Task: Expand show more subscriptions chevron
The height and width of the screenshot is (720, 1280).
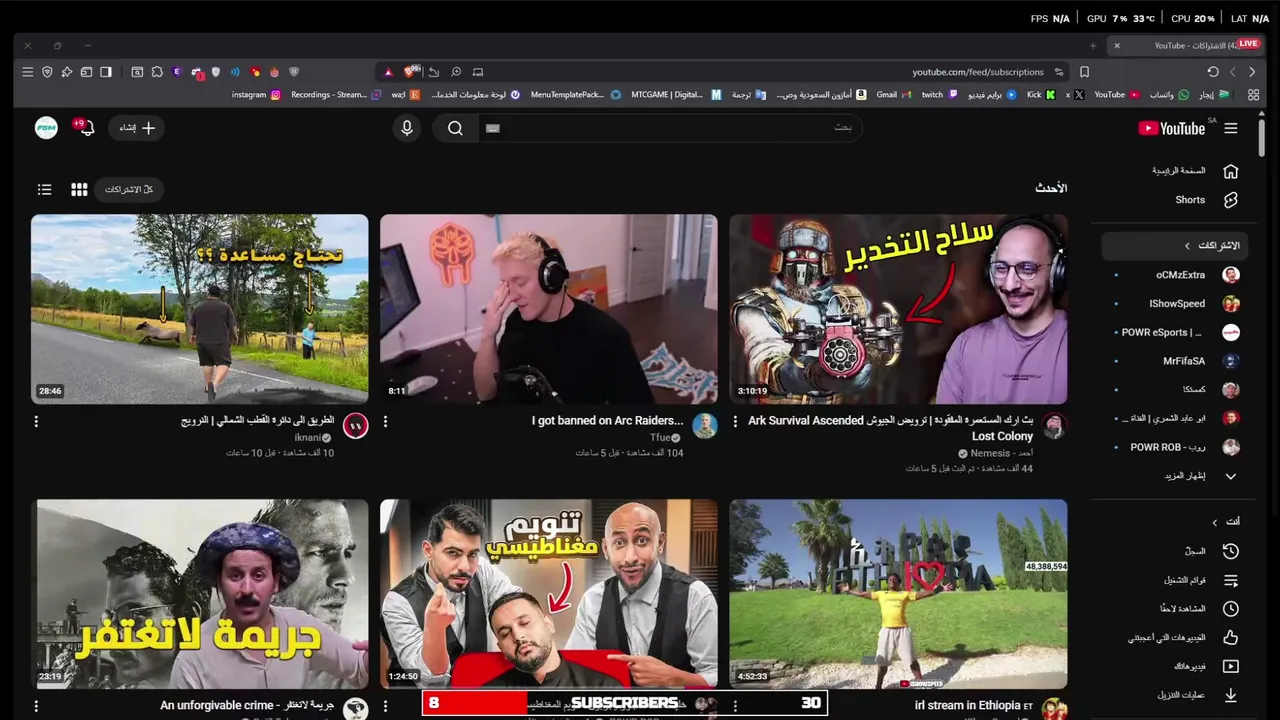Action: click(x=1231, y=476)
